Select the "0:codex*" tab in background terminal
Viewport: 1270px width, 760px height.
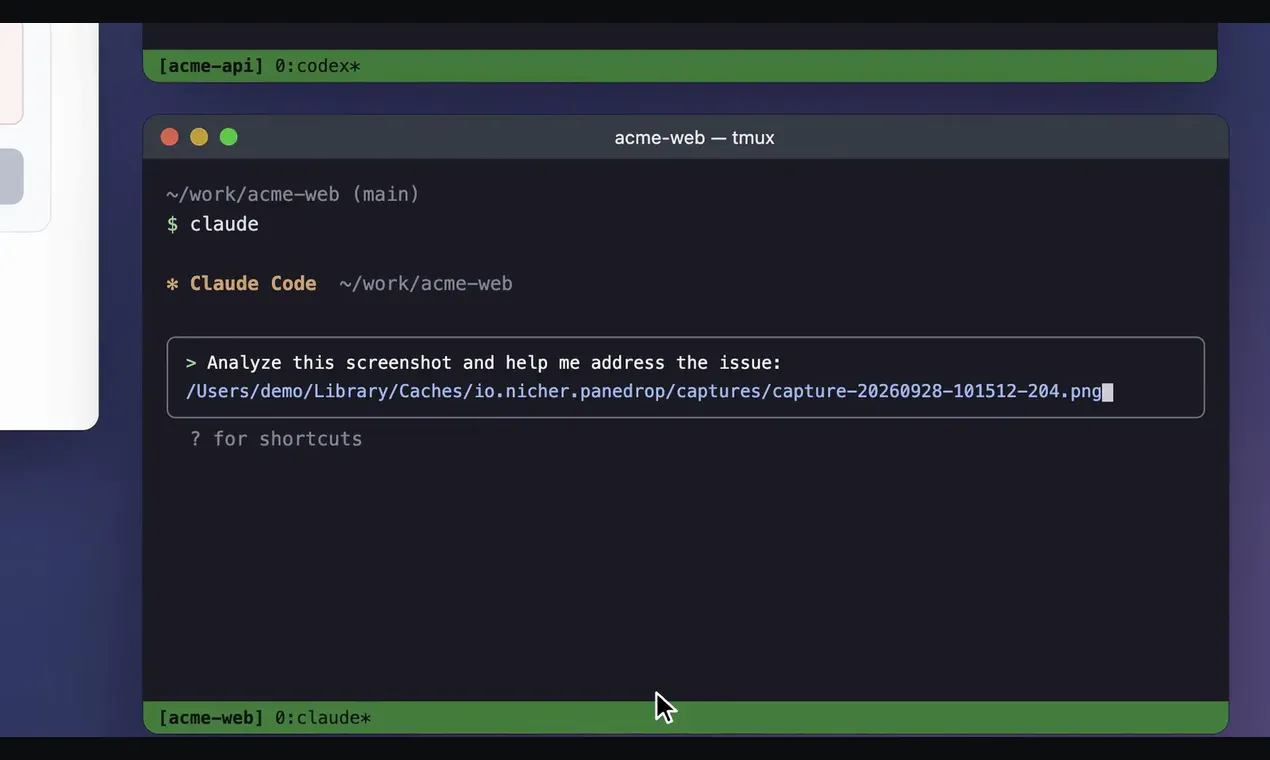[x=318, y=66]
